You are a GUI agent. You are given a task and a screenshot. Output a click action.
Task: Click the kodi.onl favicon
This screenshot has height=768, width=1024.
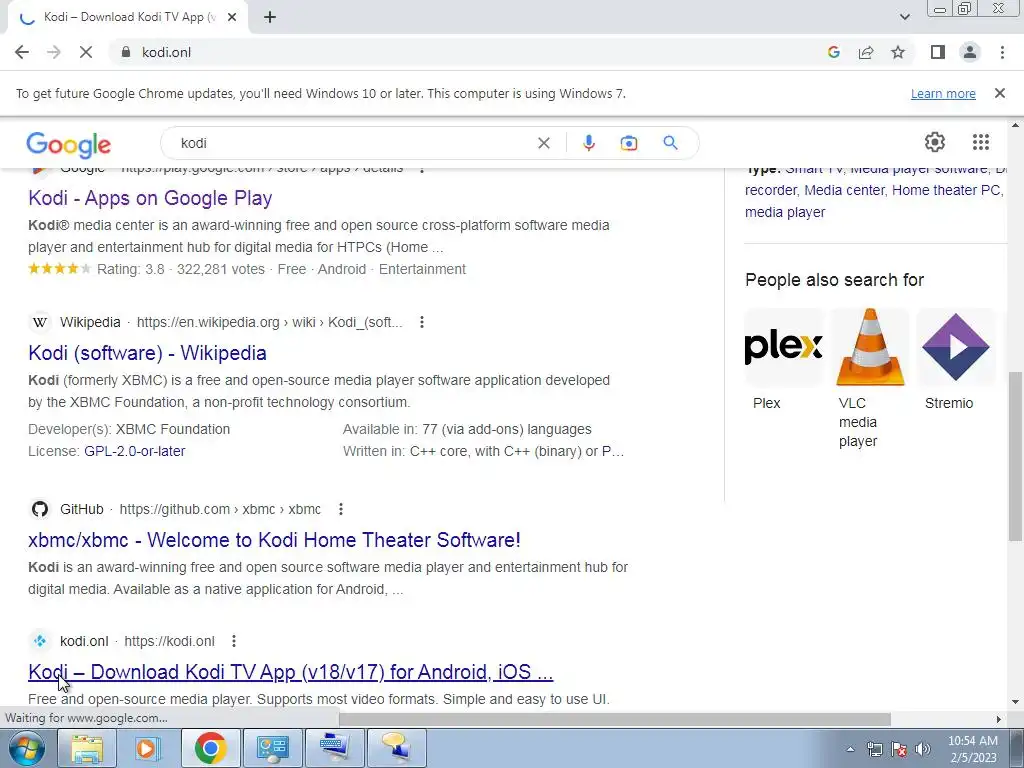[40, 641]
